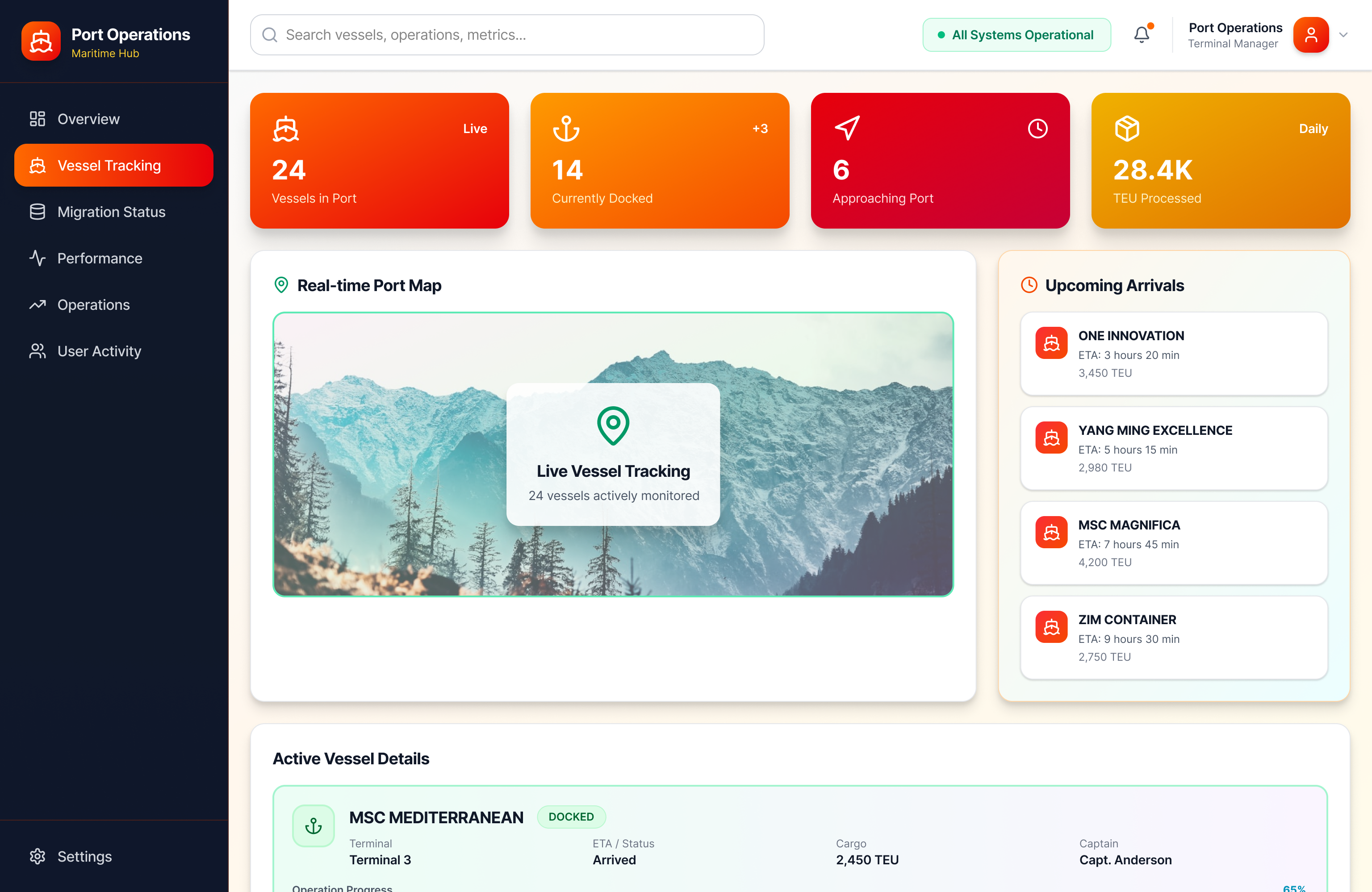
Task: Click the All Systems Operational badge
Action: click(1016, 34)
